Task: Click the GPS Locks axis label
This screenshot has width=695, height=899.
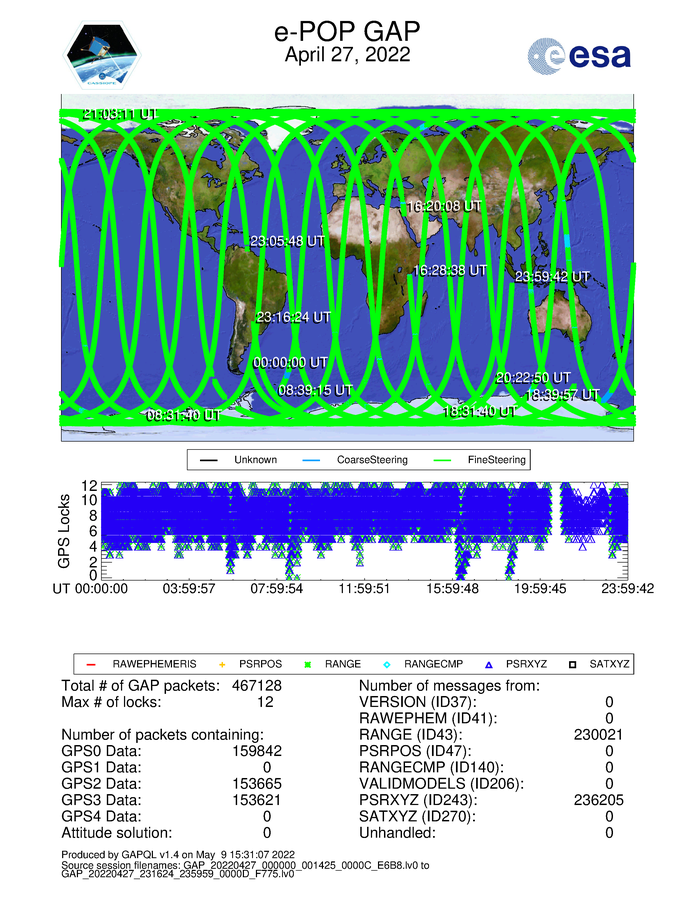Action: [x=66, y=530]
